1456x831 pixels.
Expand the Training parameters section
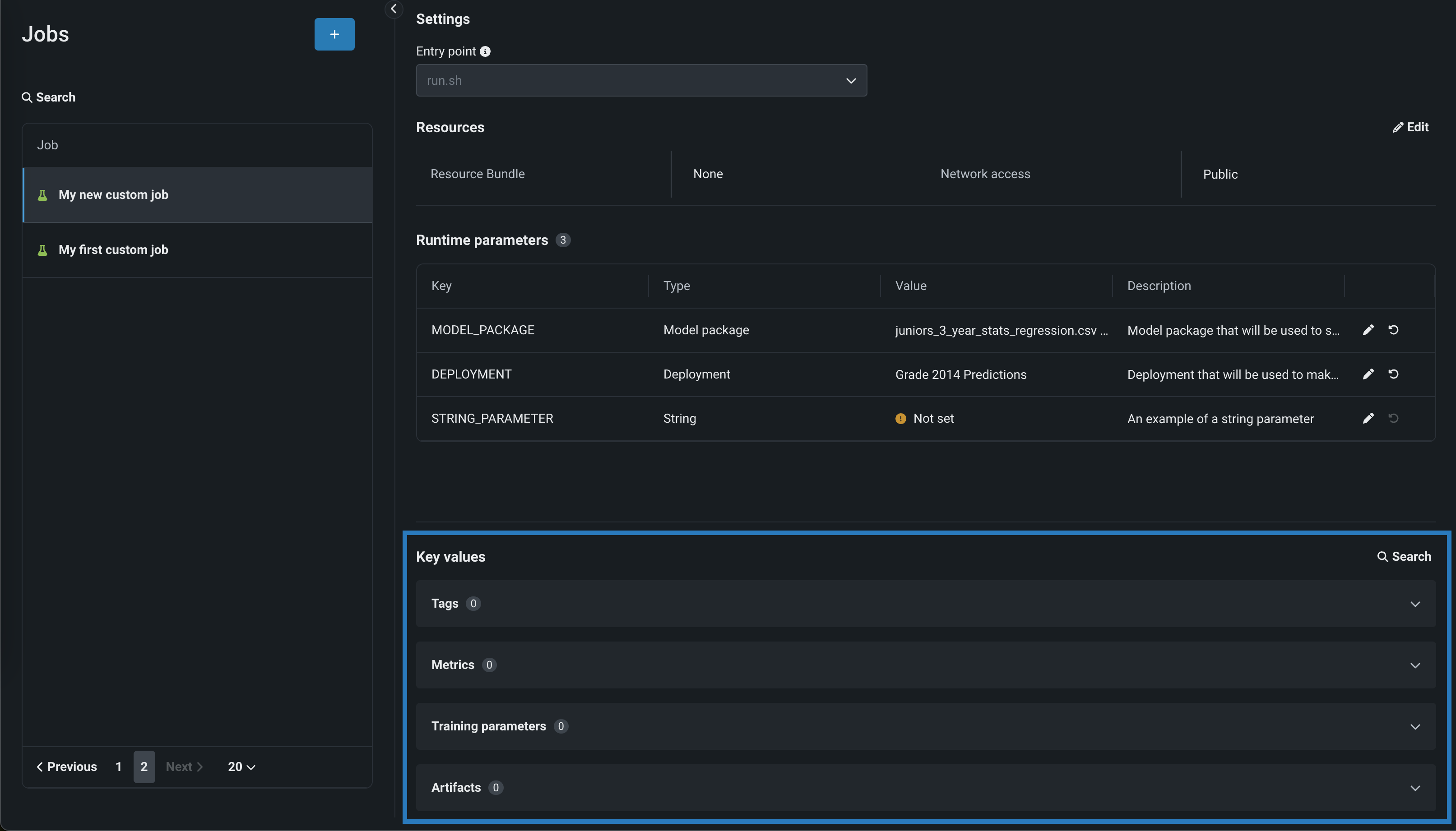[1415, 726]
